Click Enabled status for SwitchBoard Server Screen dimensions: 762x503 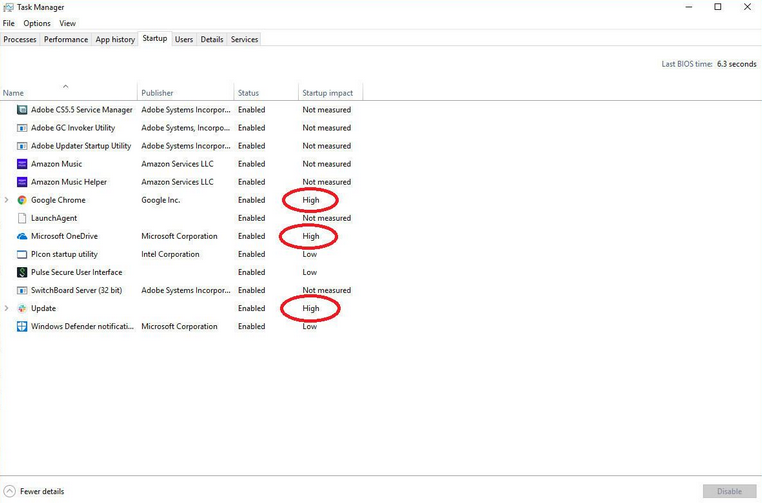(x=252, y=290)
